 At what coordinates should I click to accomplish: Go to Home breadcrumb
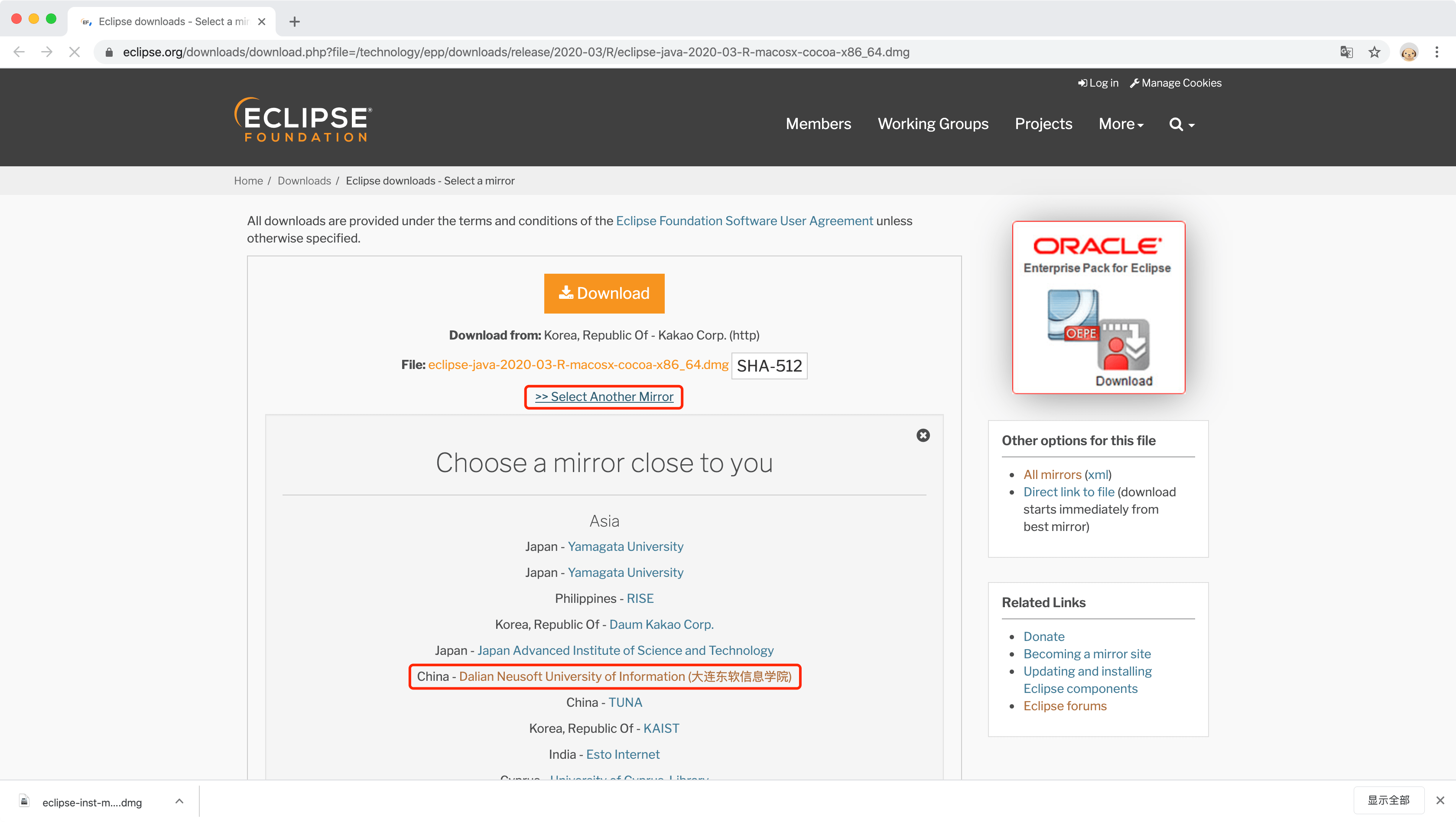point(249,181)
